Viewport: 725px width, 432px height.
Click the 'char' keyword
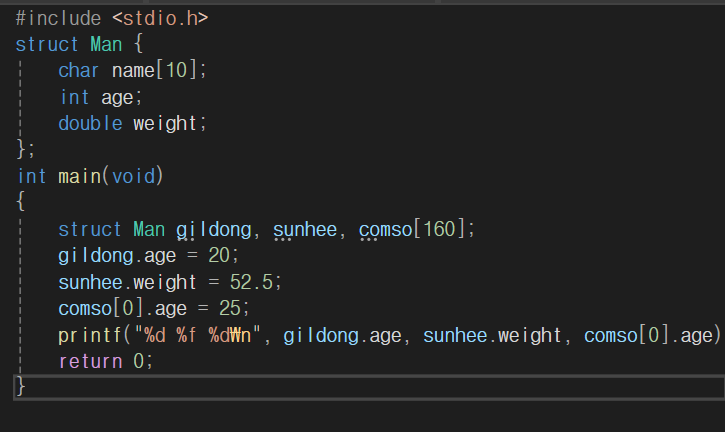click(x=79, y=71)
